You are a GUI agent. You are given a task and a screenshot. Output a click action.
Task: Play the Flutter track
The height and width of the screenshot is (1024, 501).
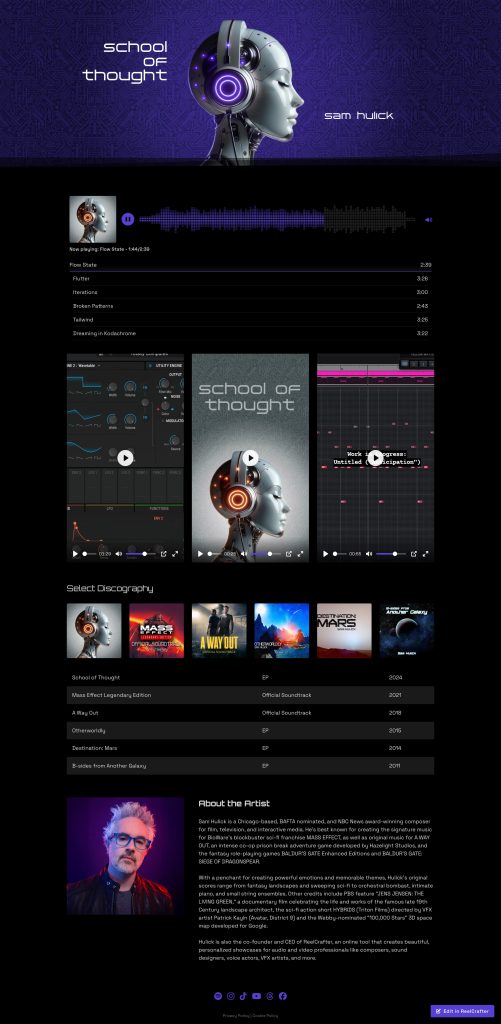[x=251, y=279]
